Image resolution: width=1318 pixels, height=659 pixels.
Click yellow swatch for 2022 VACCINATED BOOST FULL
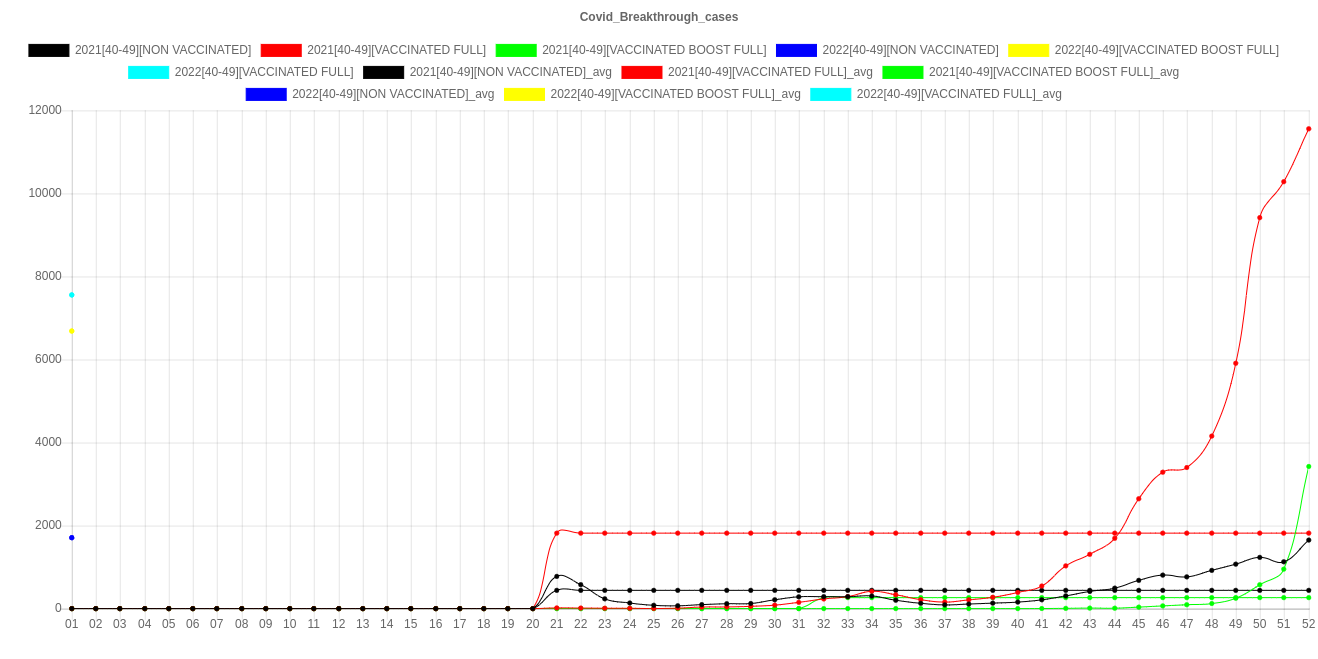[x=1028, y=50]
